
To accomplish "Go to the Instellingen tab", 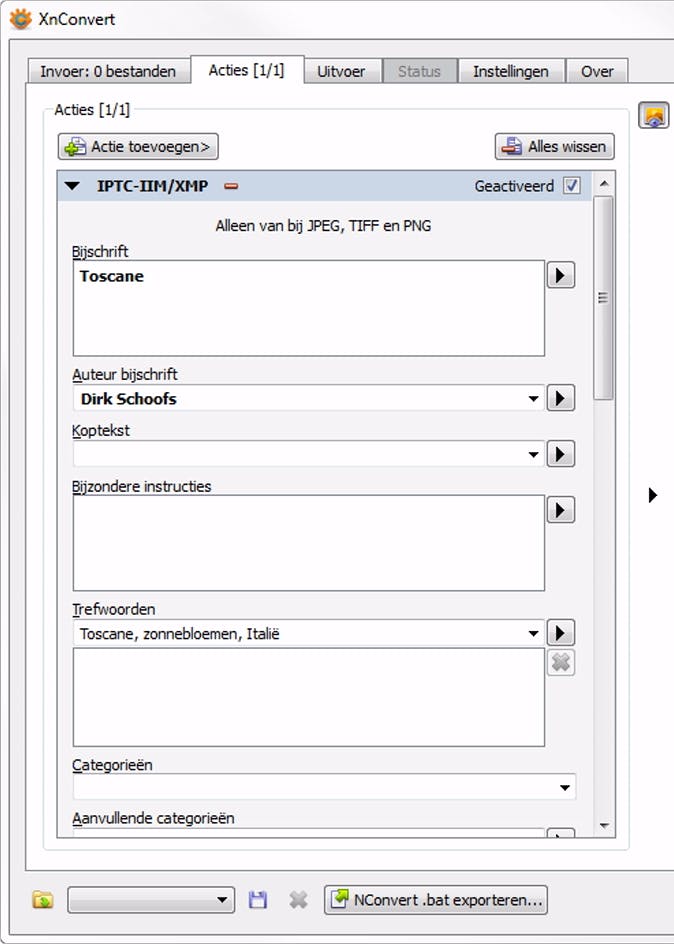I will 511,71.
